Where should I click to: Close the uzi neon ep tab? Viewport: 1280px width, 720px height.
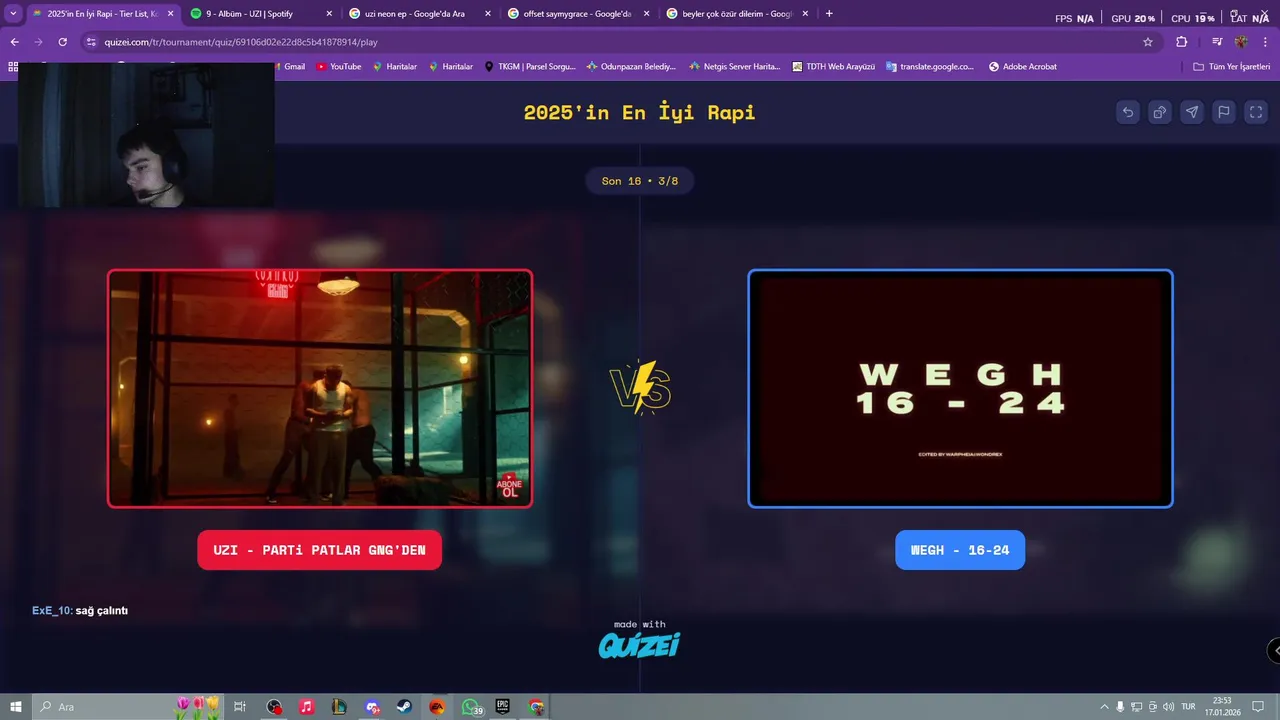click(x=488, y=14)
